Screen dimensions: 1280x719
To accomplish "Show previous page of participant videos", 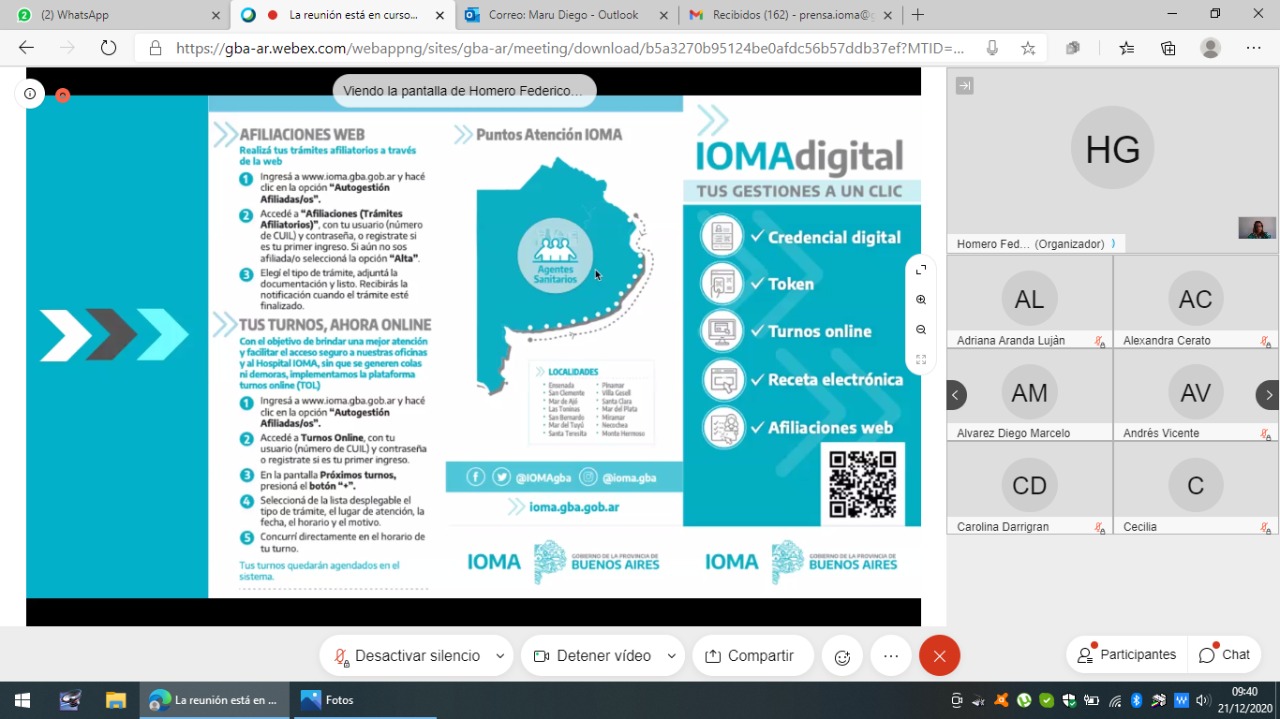I will (x=956, y=395).
